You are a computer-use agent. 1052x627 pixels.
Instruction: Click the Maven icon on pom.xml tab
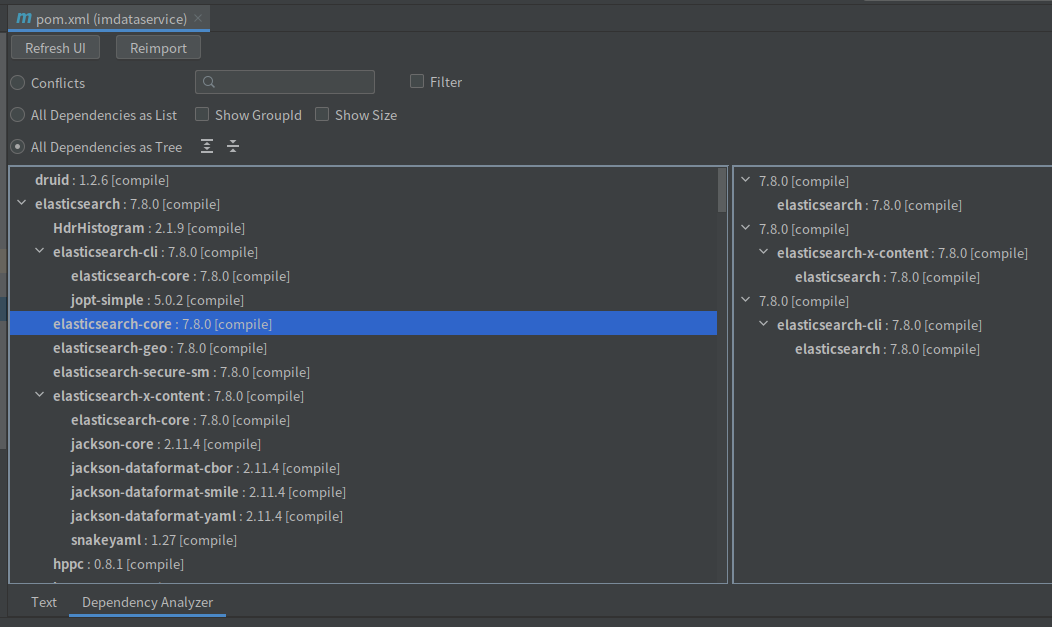tap(23, 18)
